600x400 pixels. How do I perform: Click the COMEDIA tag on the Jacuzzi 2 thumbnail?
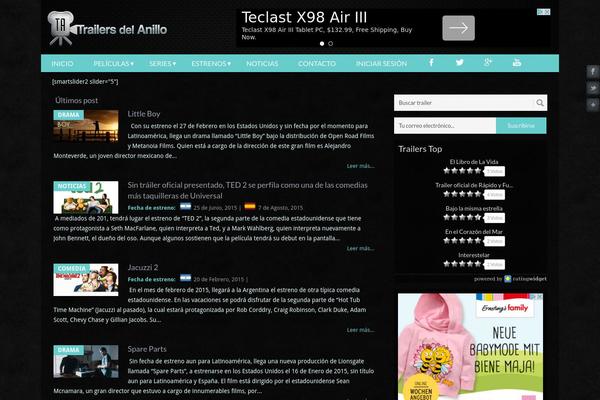pos(72,268)
